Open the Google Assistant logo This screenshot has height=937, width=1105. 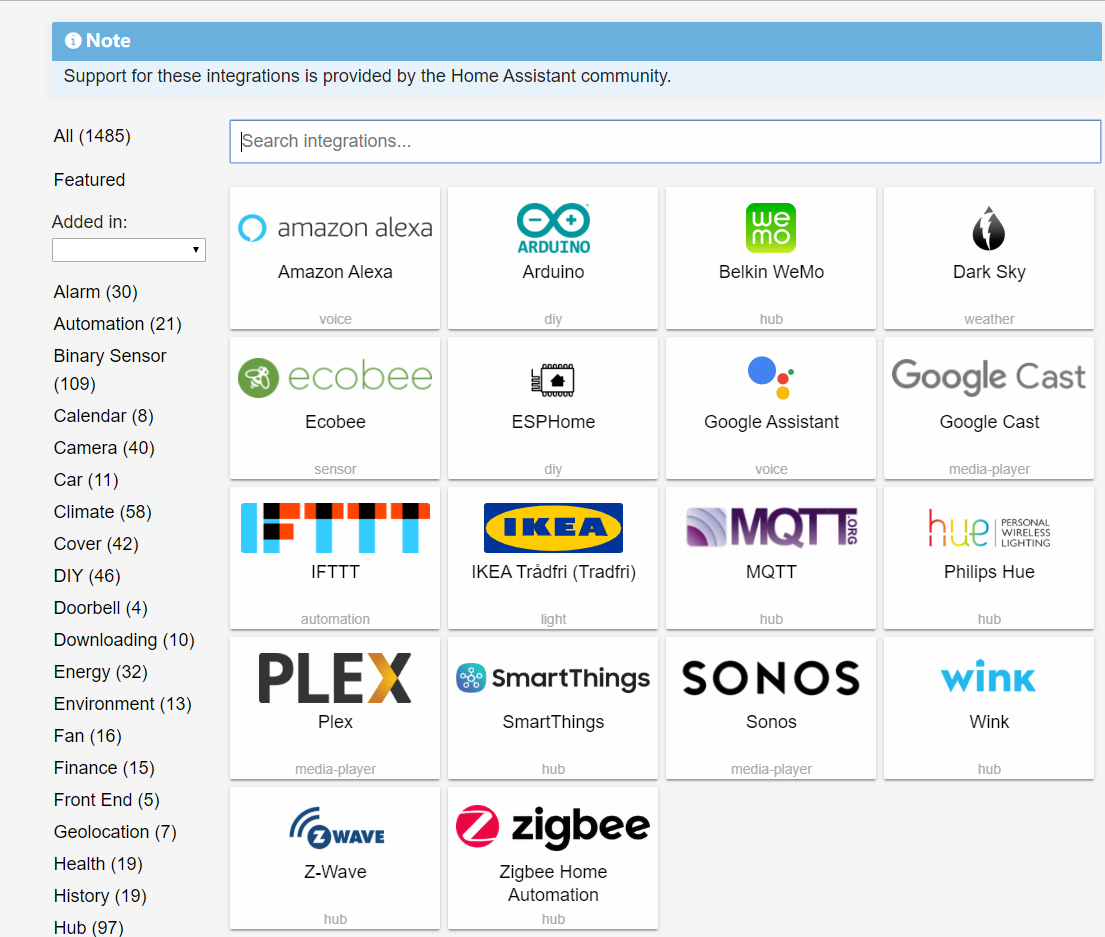tap(771, 378)
